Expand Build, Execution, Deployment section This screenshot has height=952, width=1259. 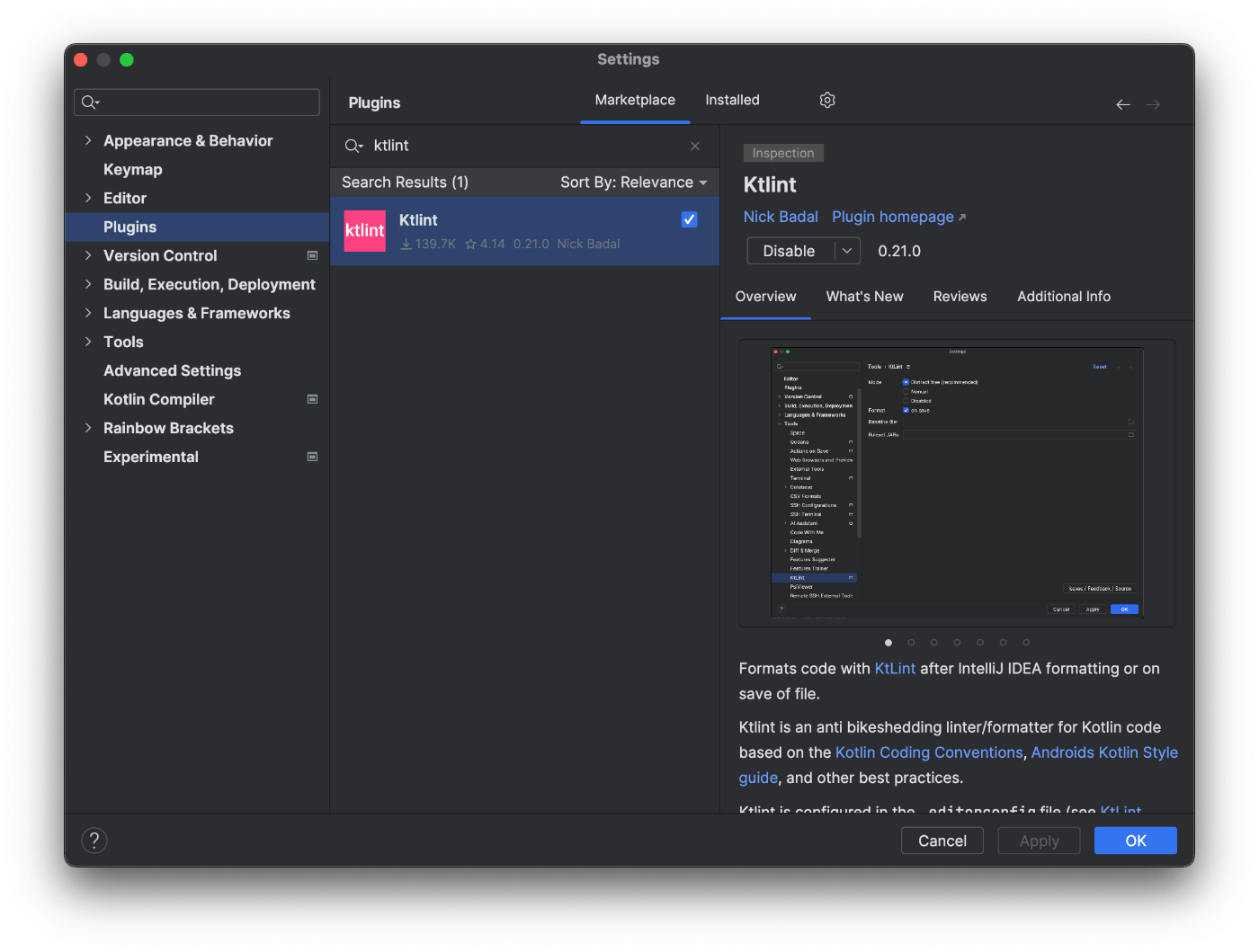(x=88, y=284)
